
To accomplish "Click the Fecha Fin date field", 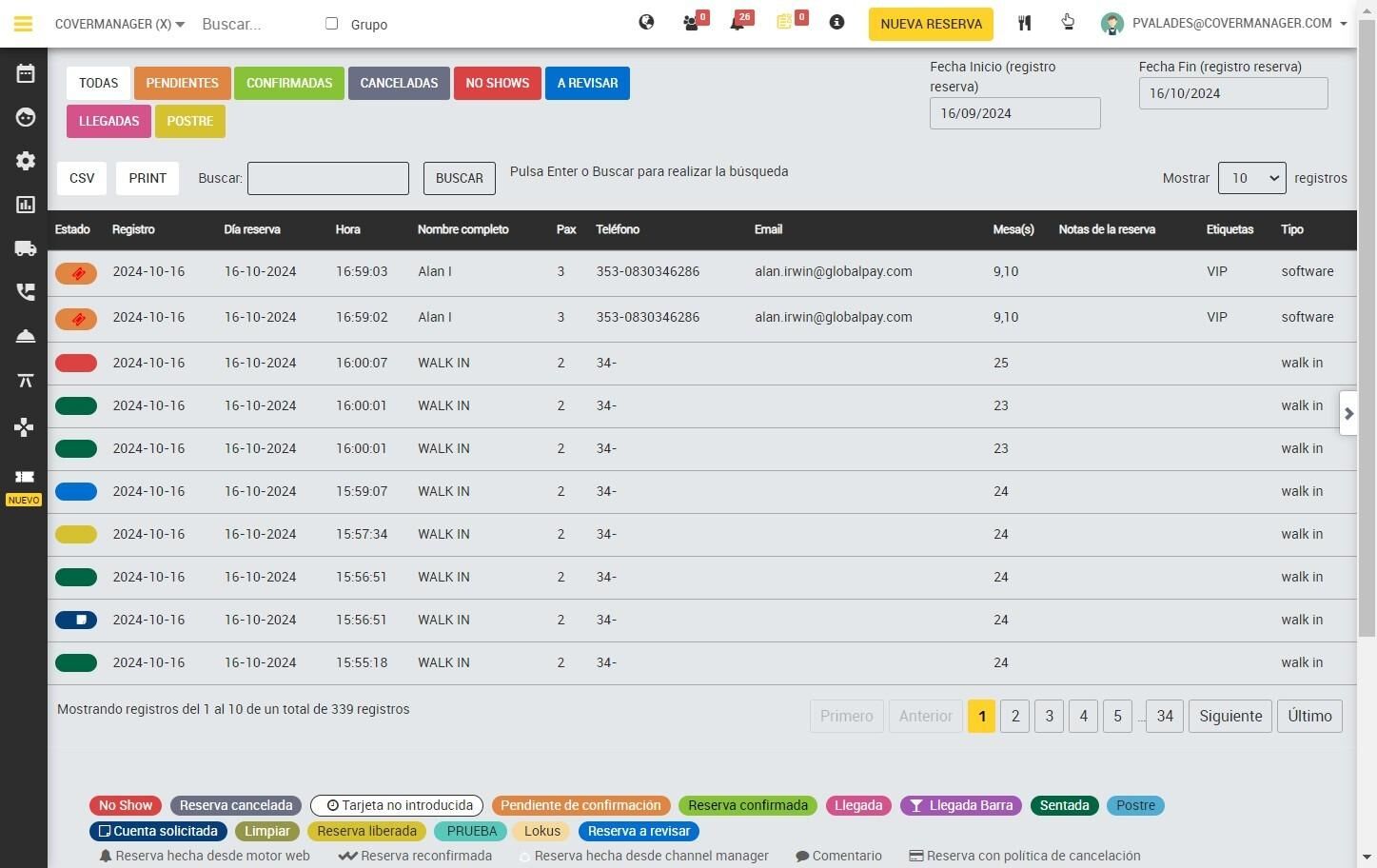I will point(1233,93).
